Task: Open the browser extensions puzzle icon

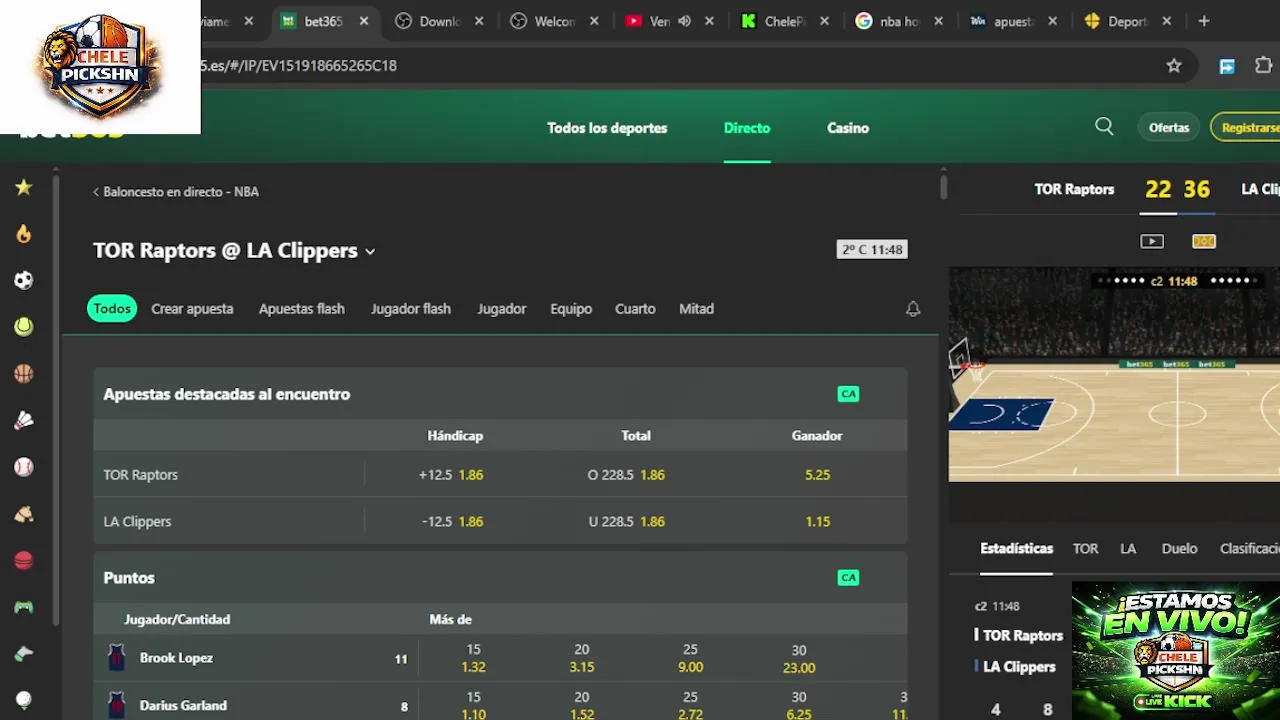Action: pos(1263,66)
